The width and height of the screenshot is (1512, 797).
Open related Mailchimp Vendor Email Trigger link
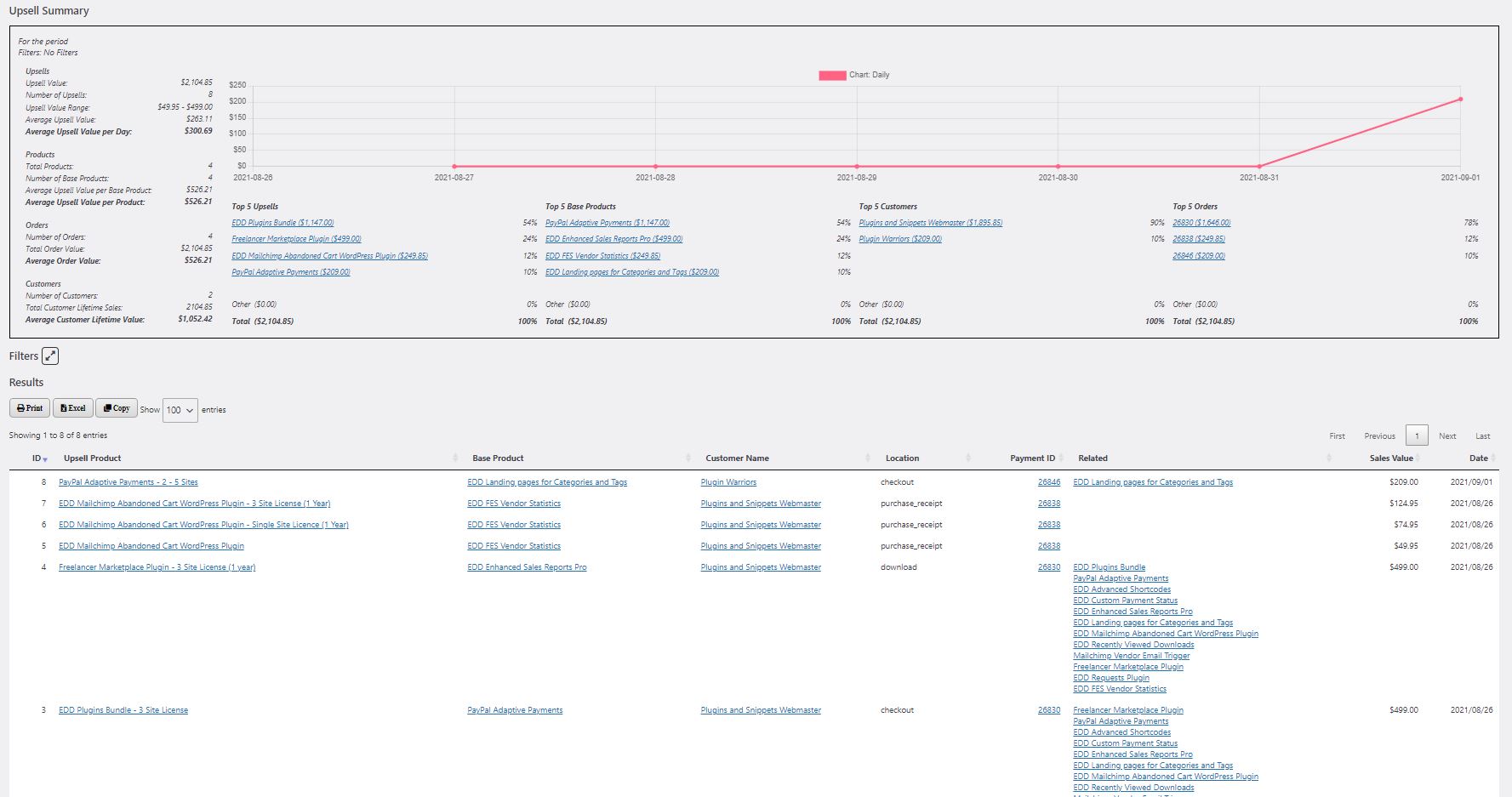tap(1131, 656)
